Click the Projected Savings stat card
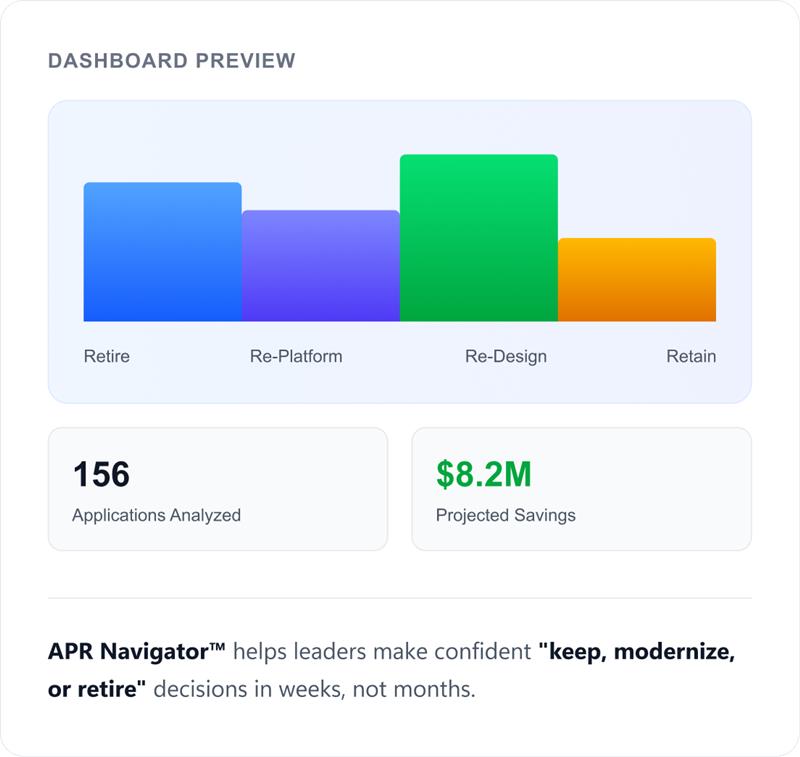 [583, 489]
